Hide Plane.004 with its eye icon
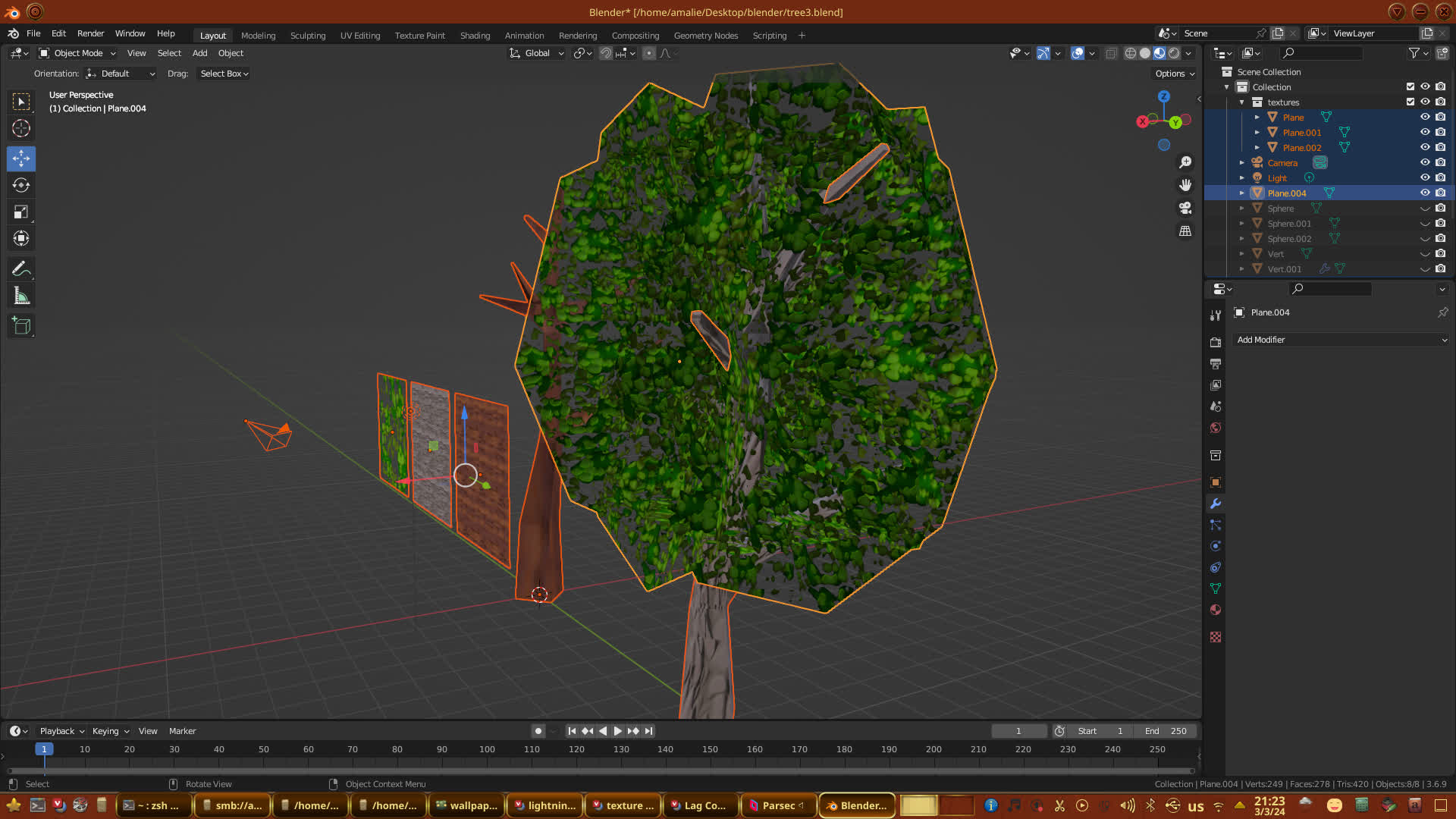 (x=1425, y=193)
